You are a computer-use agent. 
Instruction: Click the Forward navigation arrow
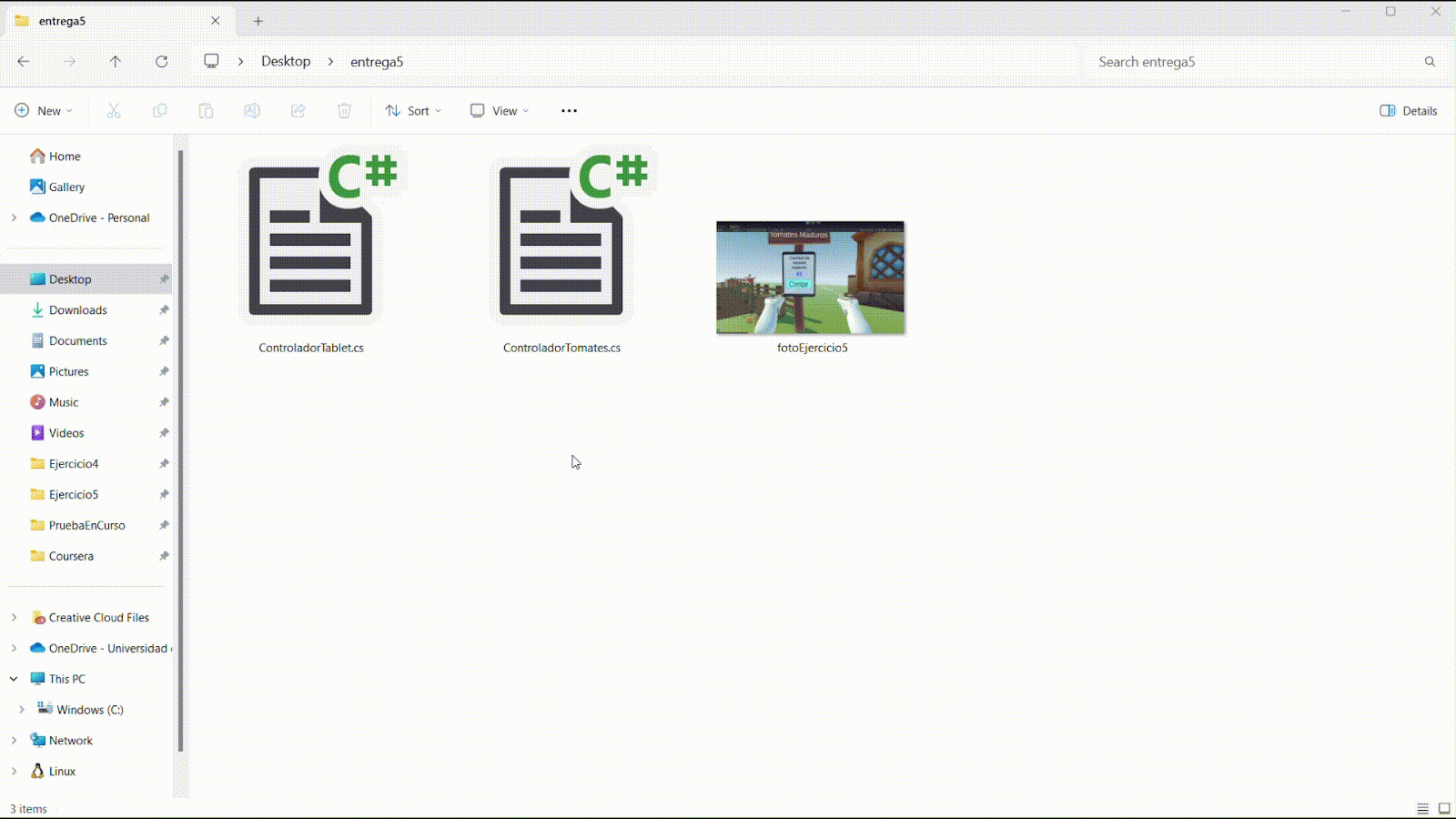pyautogui.click(x=69, y=61)
